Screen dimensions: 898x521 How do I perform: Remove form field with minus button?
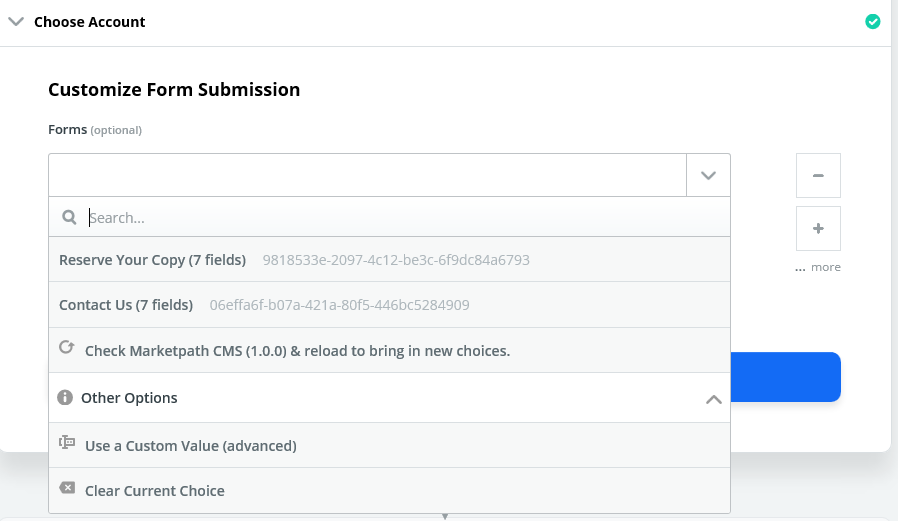coord(818,175)
